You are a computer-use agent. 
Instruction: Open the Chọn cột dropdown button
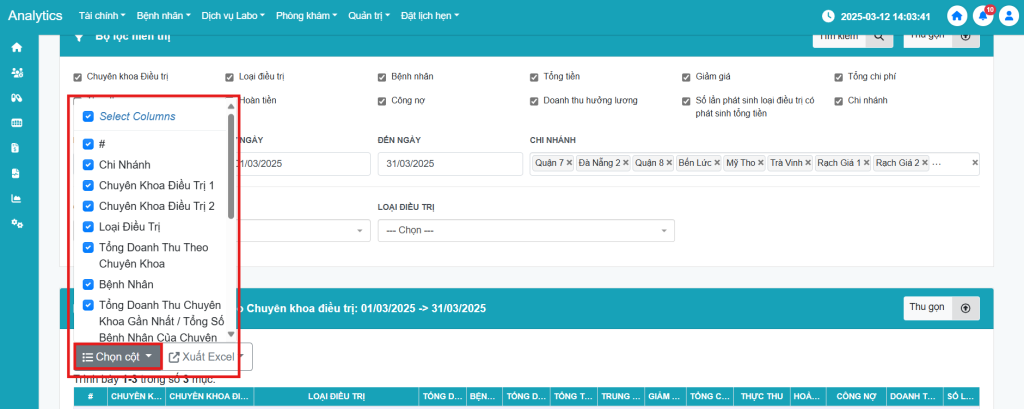point(117,357)
